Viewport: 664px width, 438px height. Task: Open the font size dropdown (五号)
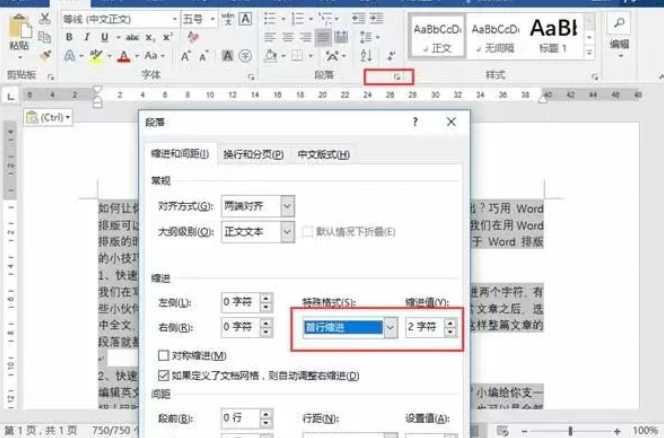click(x=213, y=19)
